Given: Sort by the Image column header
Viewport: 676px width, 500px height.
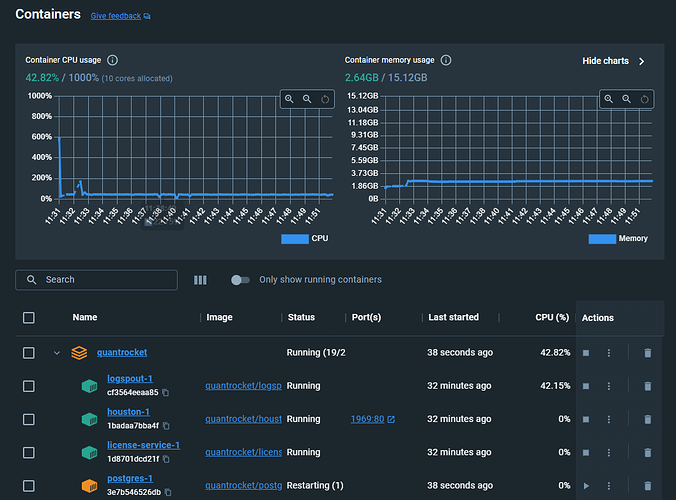Looking at the screenshot, I should coord(219,317).
